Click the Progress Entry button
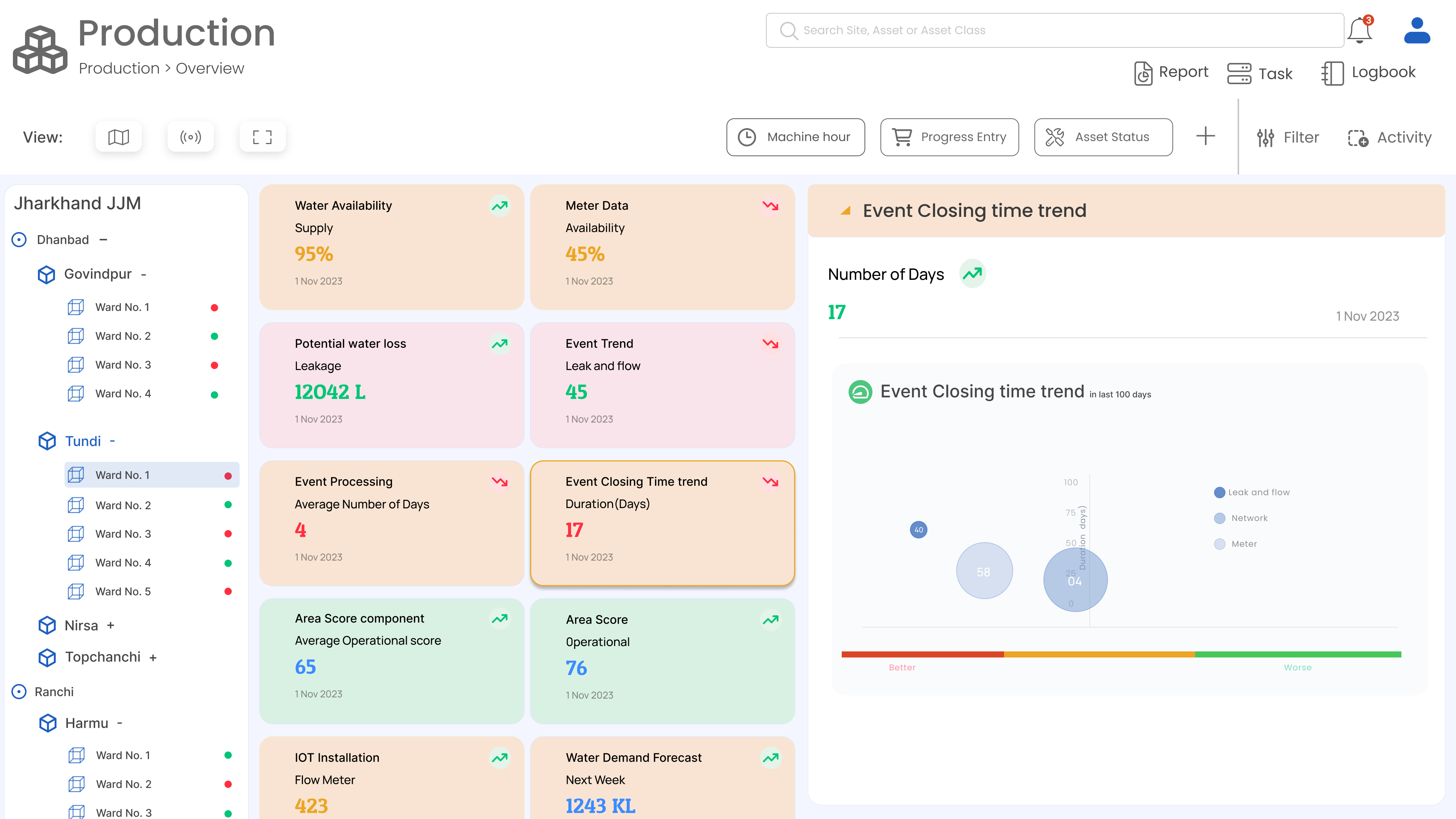Viewport: 1456px width, 819px height. (x=949, y=137)
